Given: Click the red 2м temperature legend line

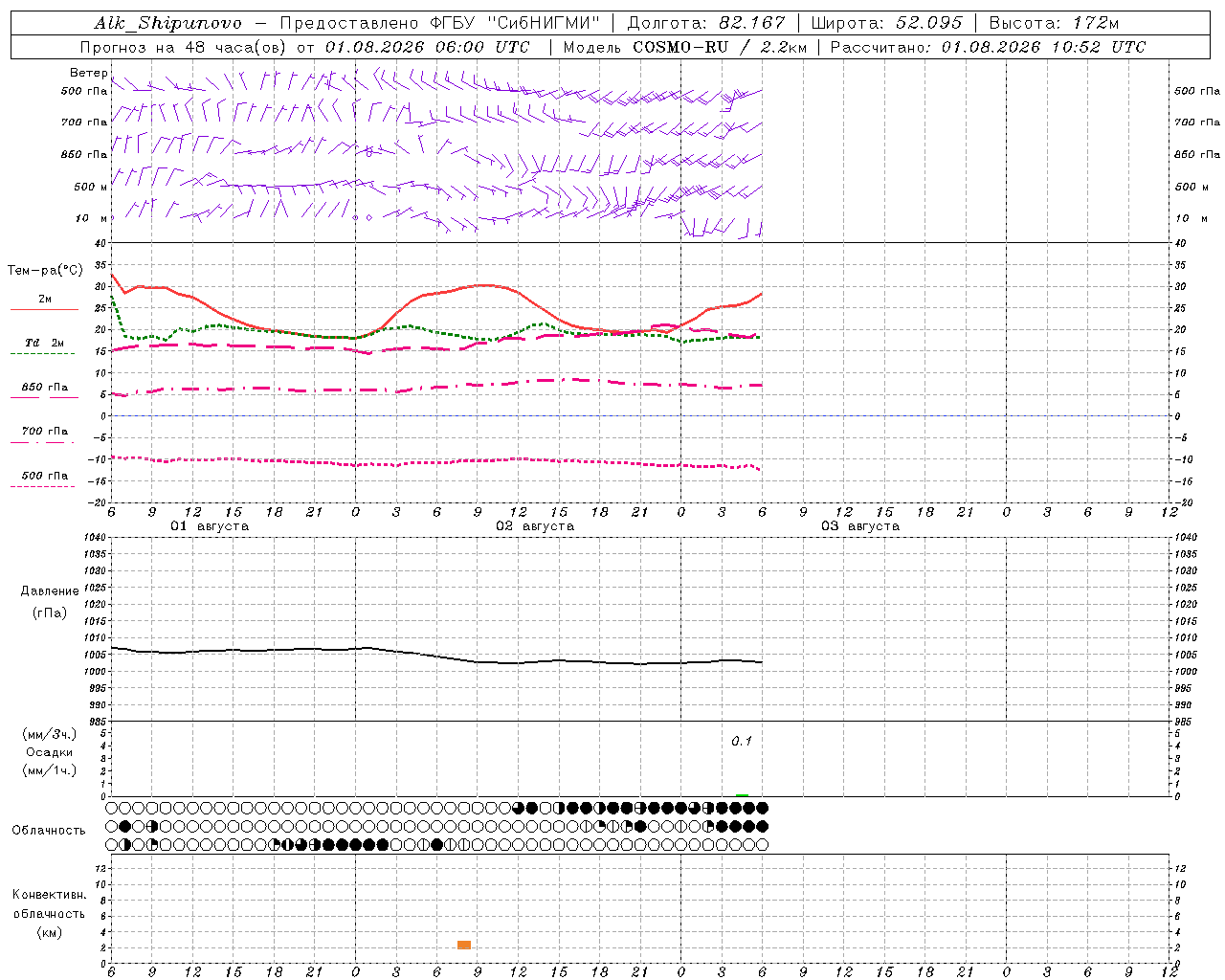Looking at the screenshot, I should coord(44,309).
